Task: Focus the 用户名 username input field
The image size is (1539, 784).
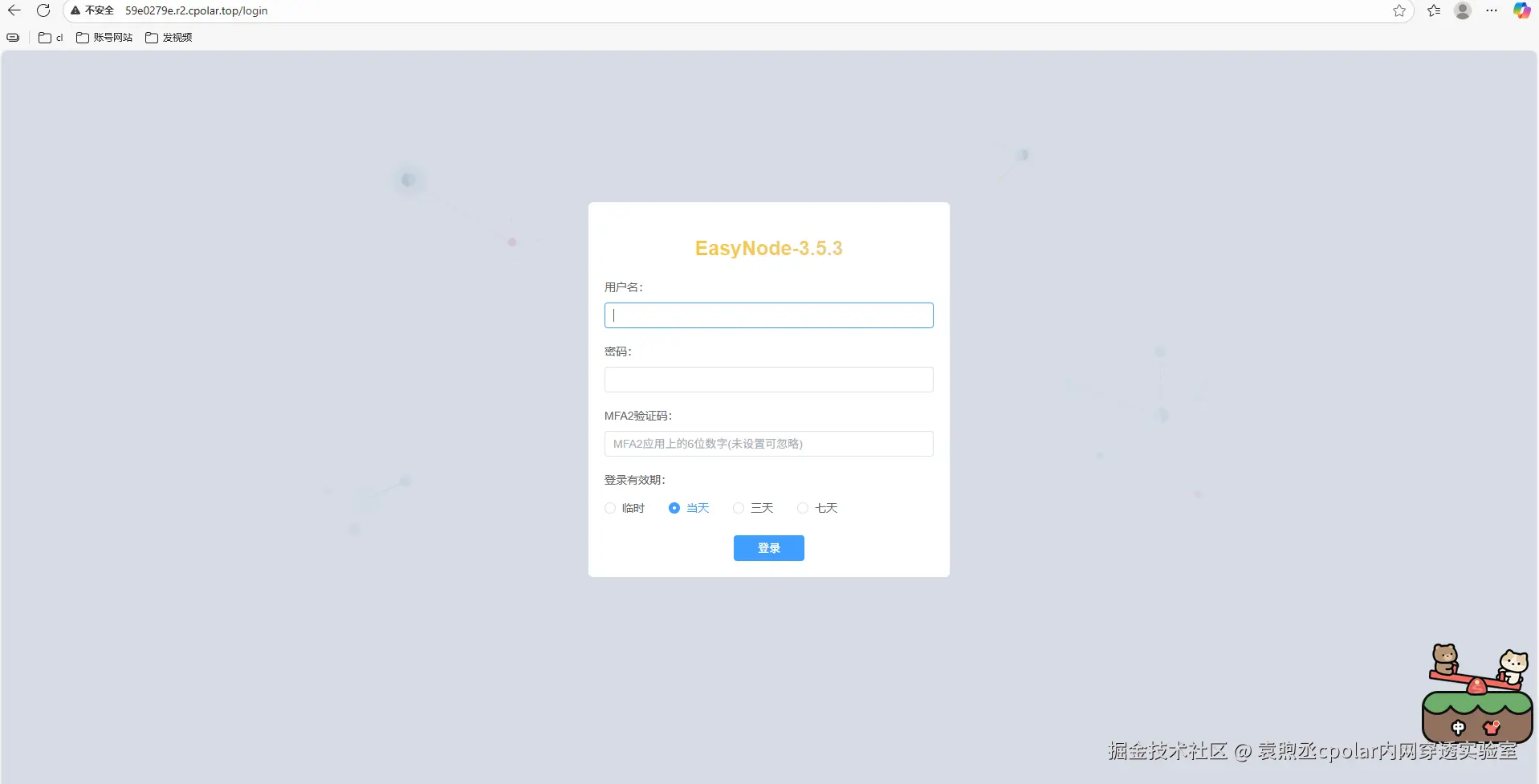Action: (769, 315)
